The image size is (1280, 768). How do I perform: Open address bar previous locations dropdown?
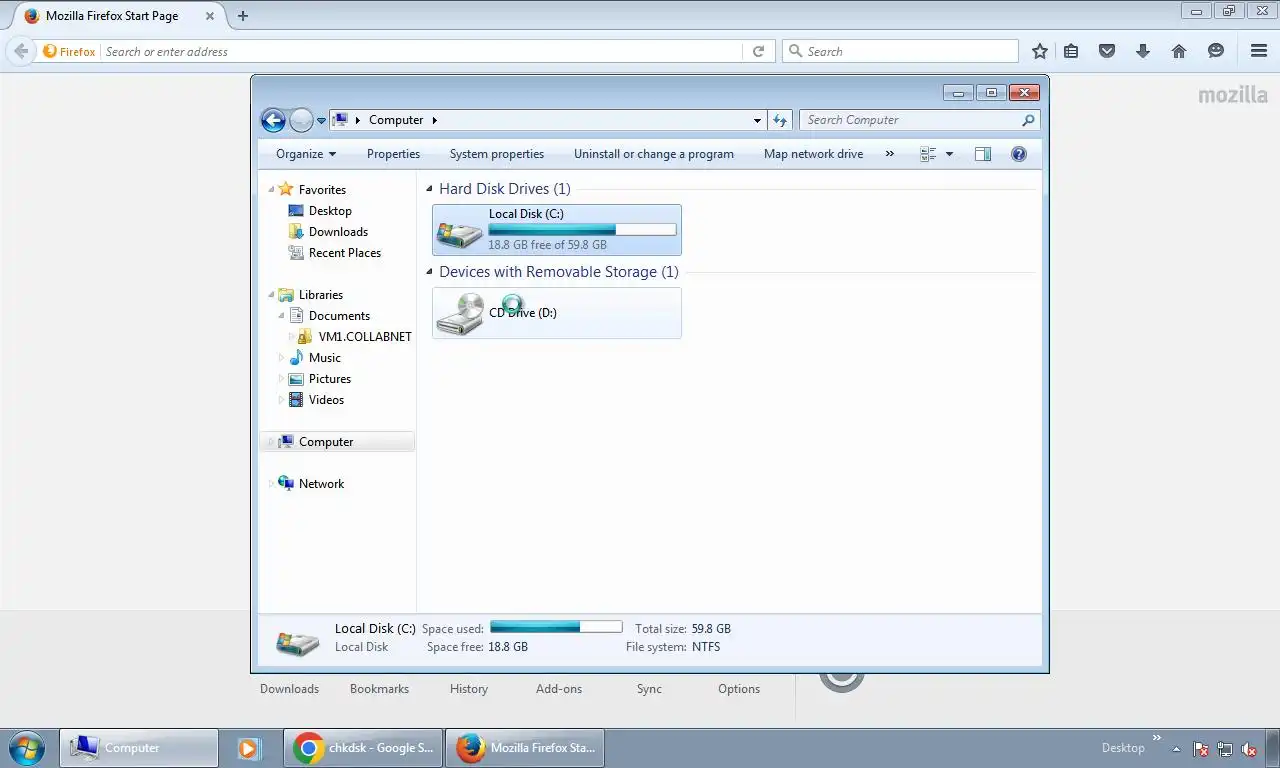757,120
